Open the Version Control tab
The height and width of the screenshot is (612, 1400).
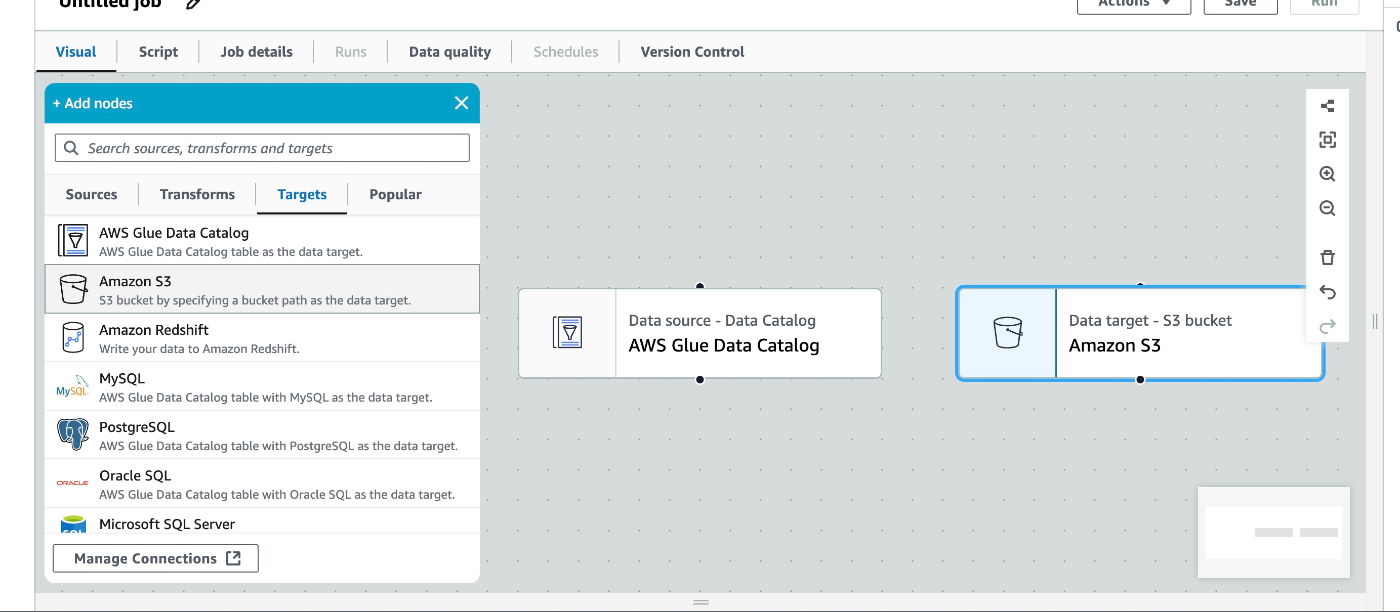click(x=692, y=52)
